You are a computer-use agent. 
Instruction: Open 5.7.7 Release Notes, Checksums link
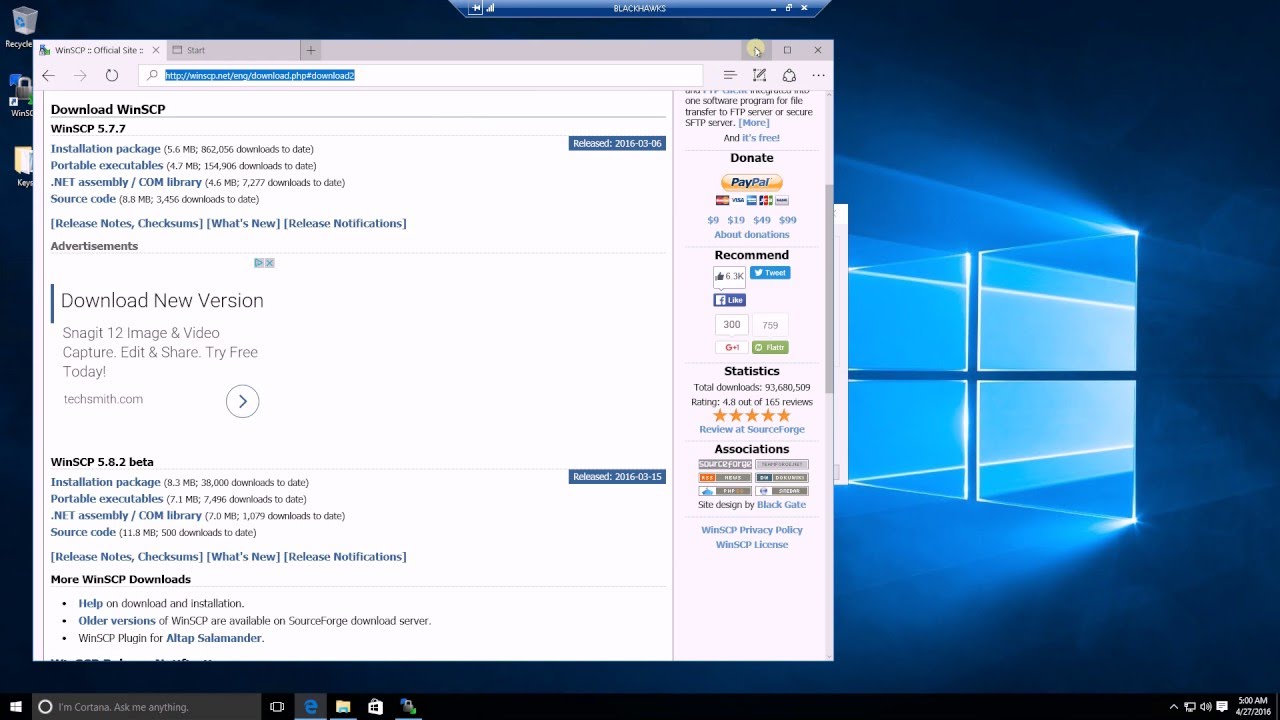[127, 223]
